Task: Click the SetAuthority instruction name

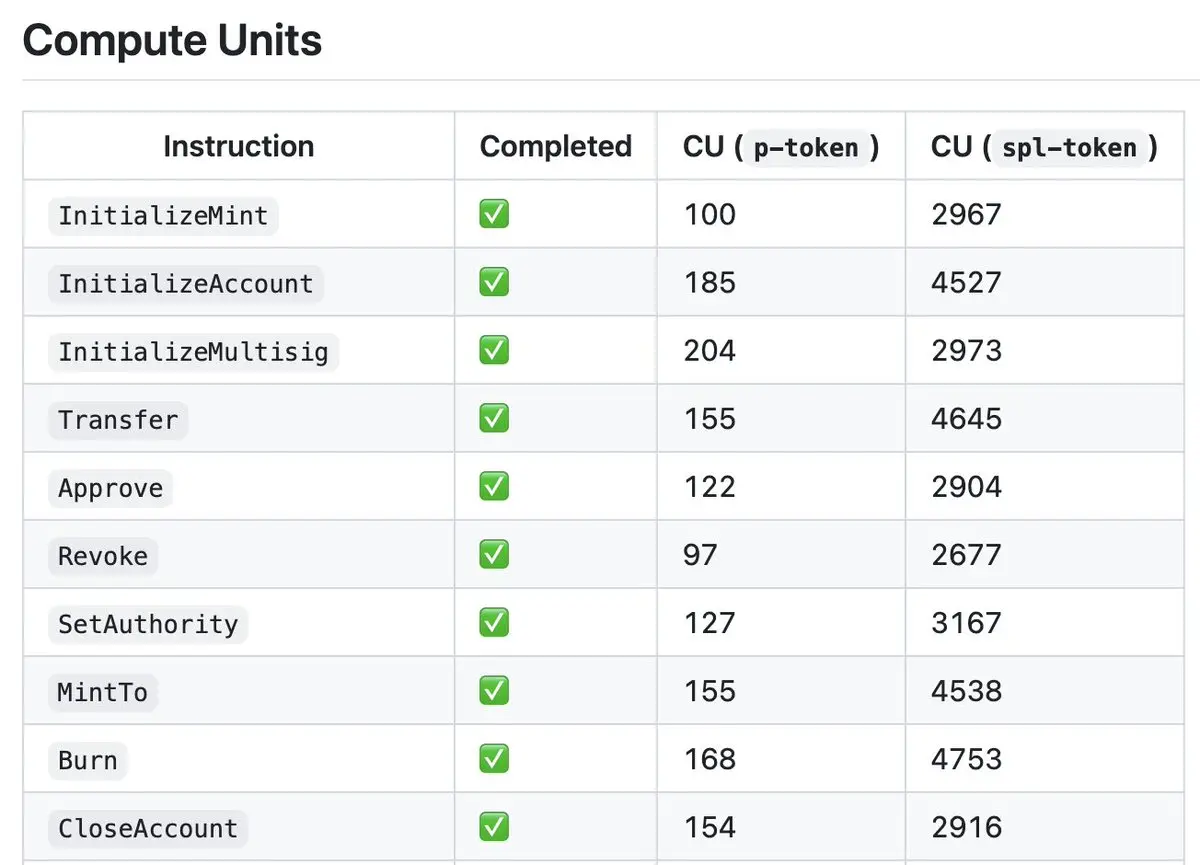Action: [x=148, y=624]
